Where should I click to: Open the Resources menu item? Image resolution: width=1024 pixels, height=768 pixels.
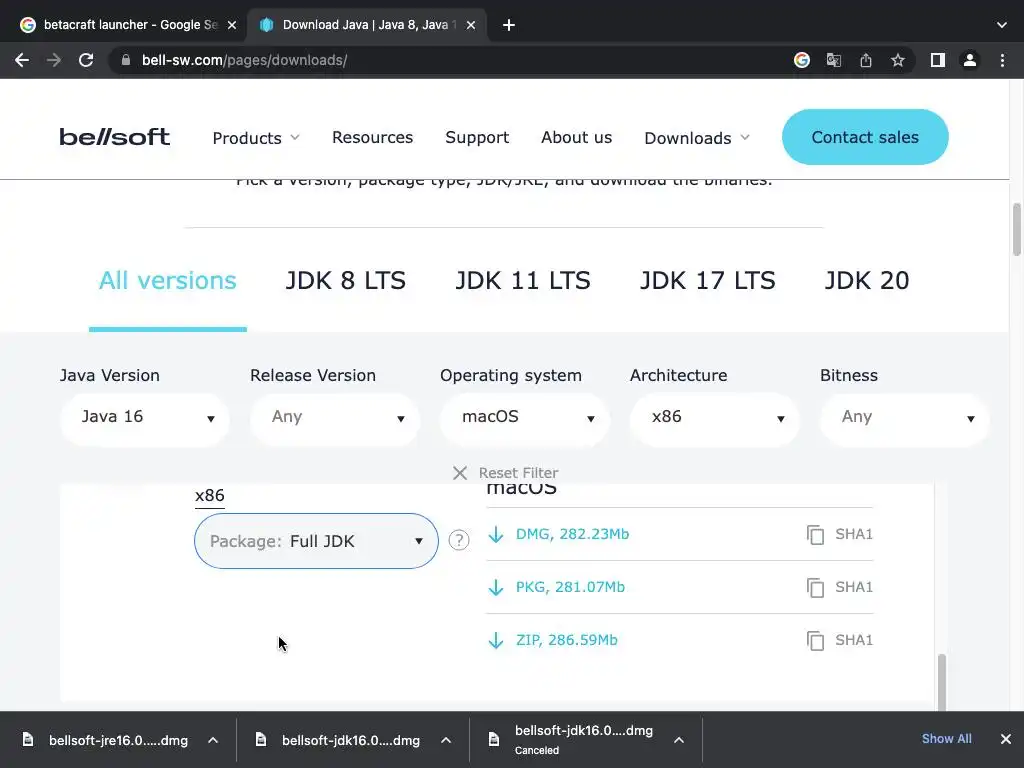pyautogui.click(x=372, y=137)
